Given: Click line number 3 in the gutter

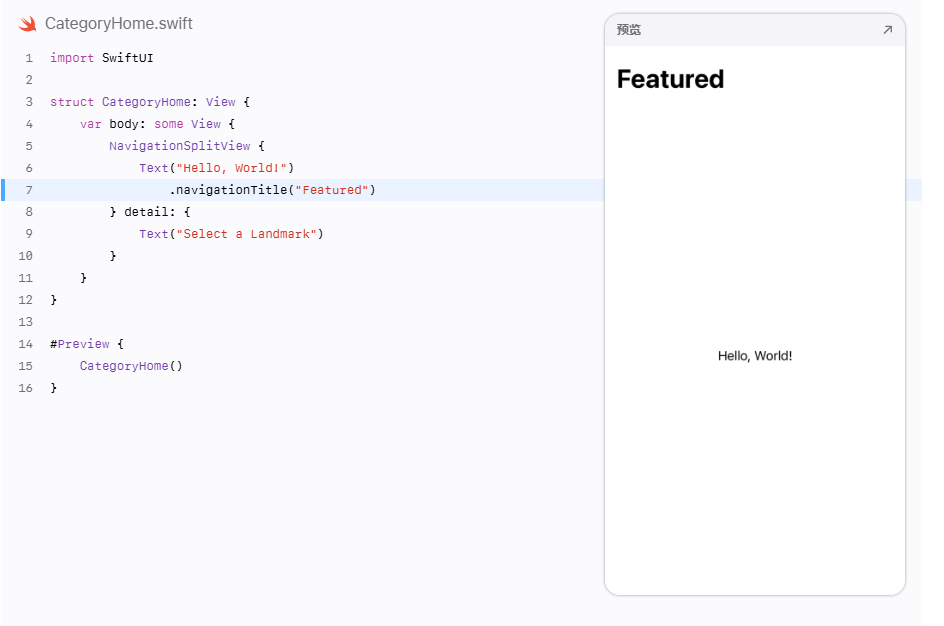Looking at the screenshot, I should click(x=29, y=102).
